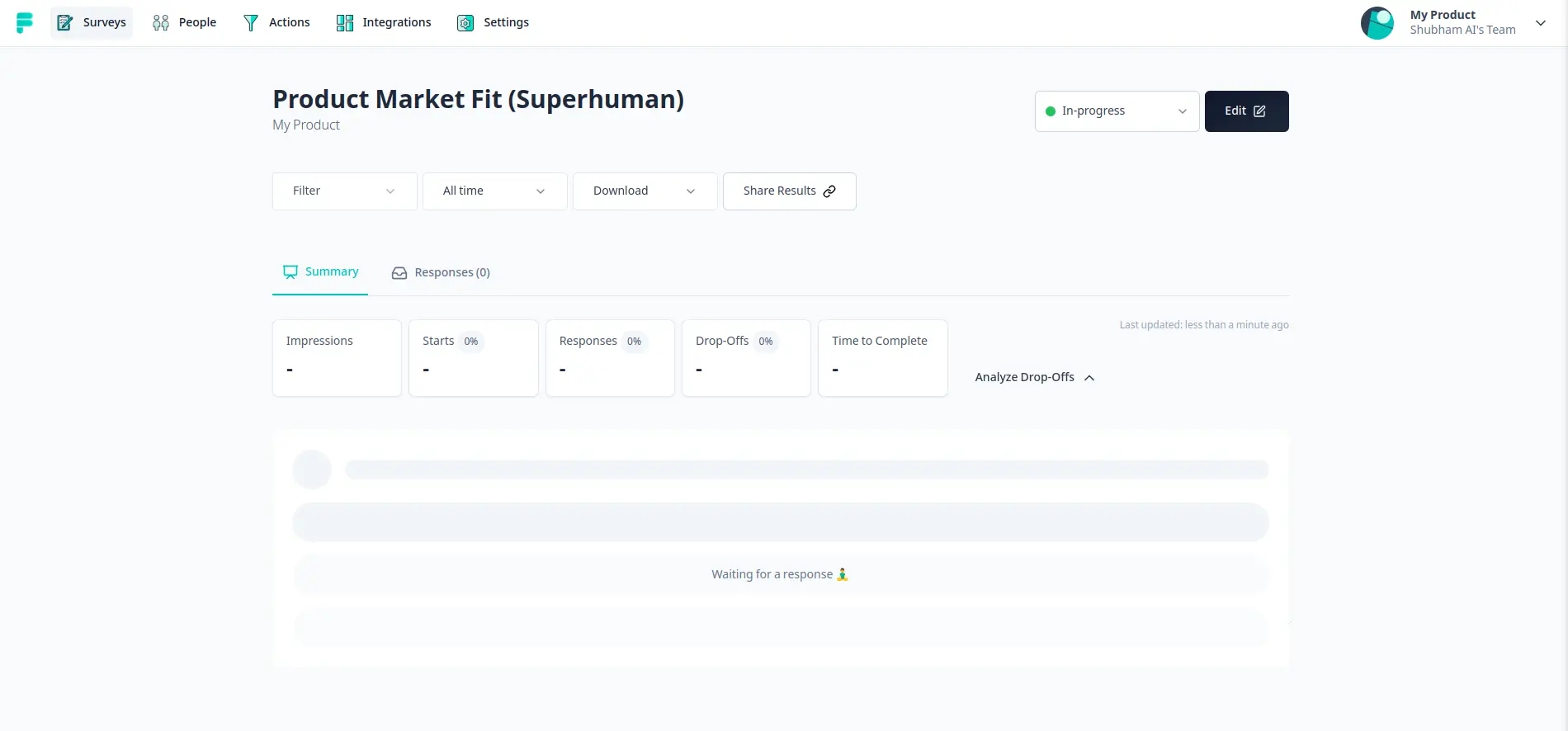Image resolution: width=1568 pixels, height=731 pixels.
Task: Click the Responses inbox icon
Action: [399, 273]
